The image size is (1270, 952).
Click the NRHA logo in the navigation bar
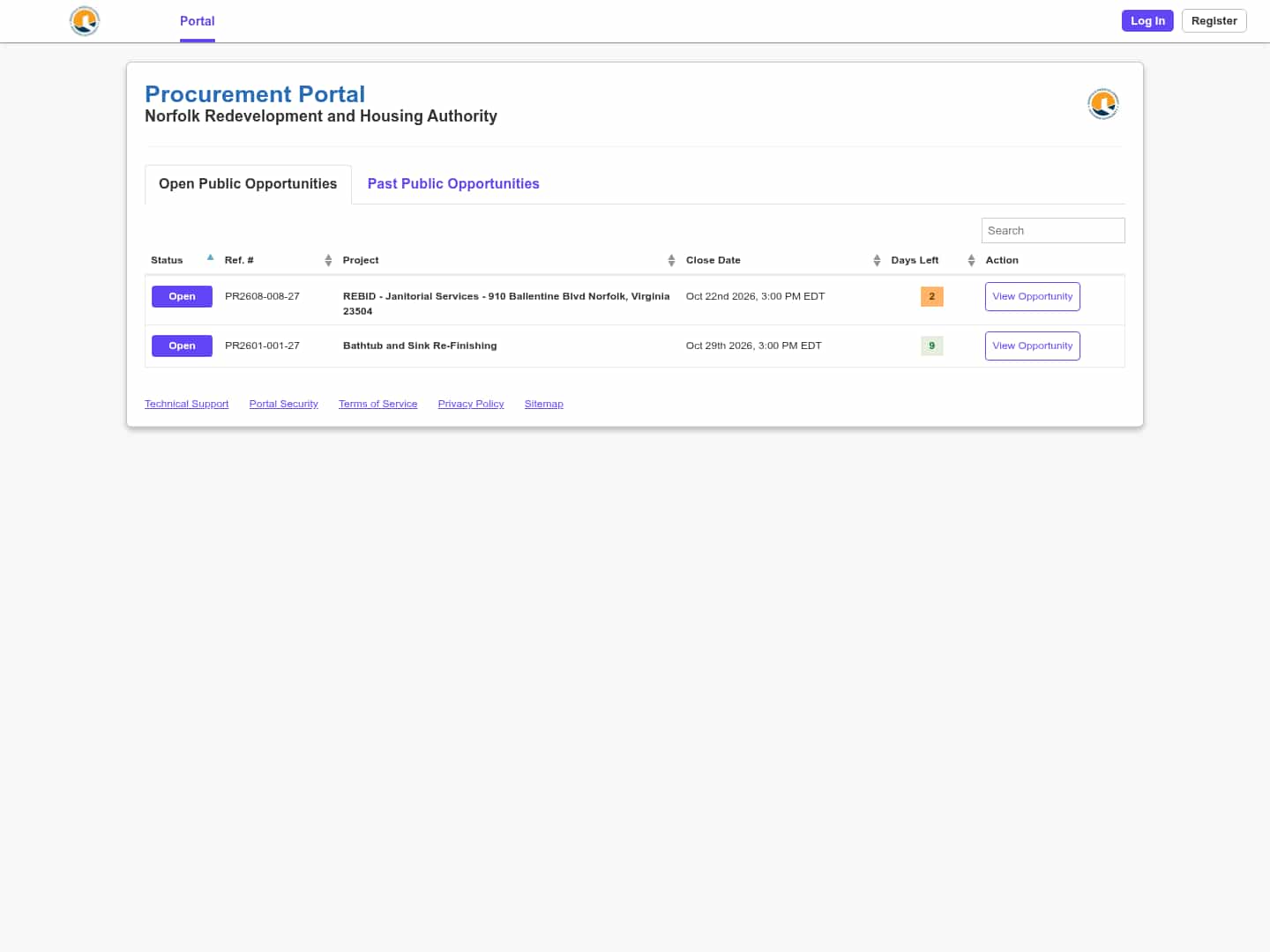click(85, 21)
